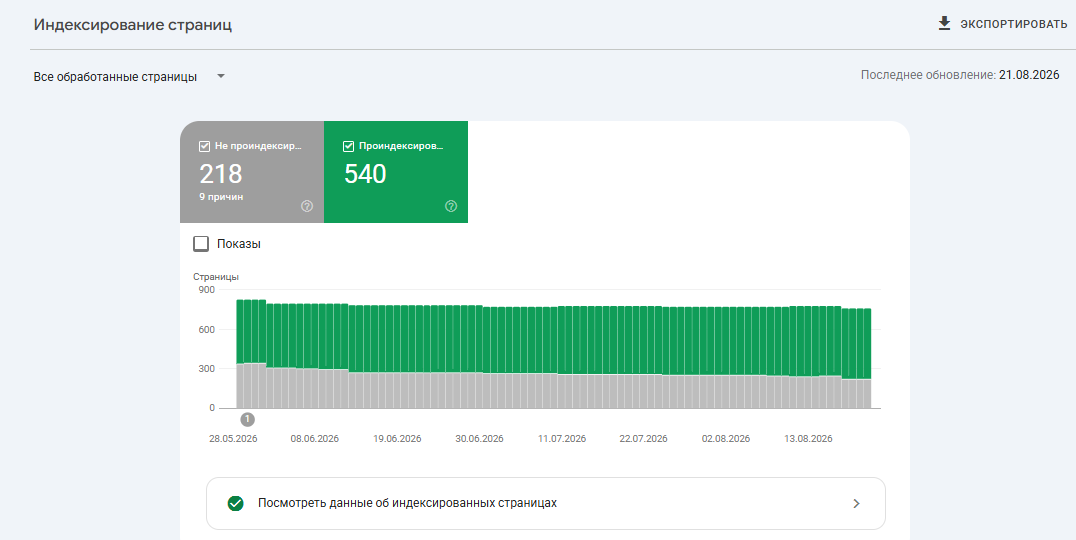Open 'Посмотреть данные об индексированных страницах'
This screenshot has width=1076, height=540.
point(546,504)
